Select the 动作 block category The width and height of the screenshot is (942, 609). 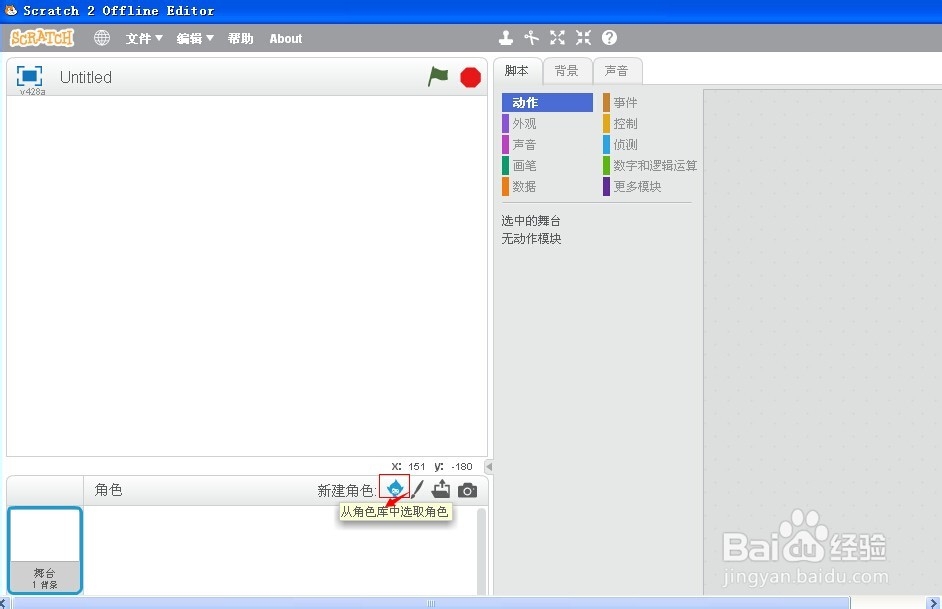pyautogui.click(x=547, y=103)
